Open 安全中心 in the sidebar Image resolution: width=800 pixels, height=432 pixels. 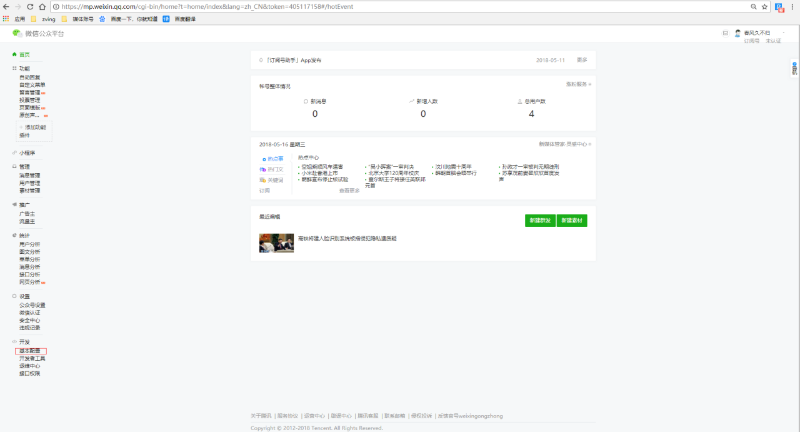pyautogui.click(x=30, y=320)
